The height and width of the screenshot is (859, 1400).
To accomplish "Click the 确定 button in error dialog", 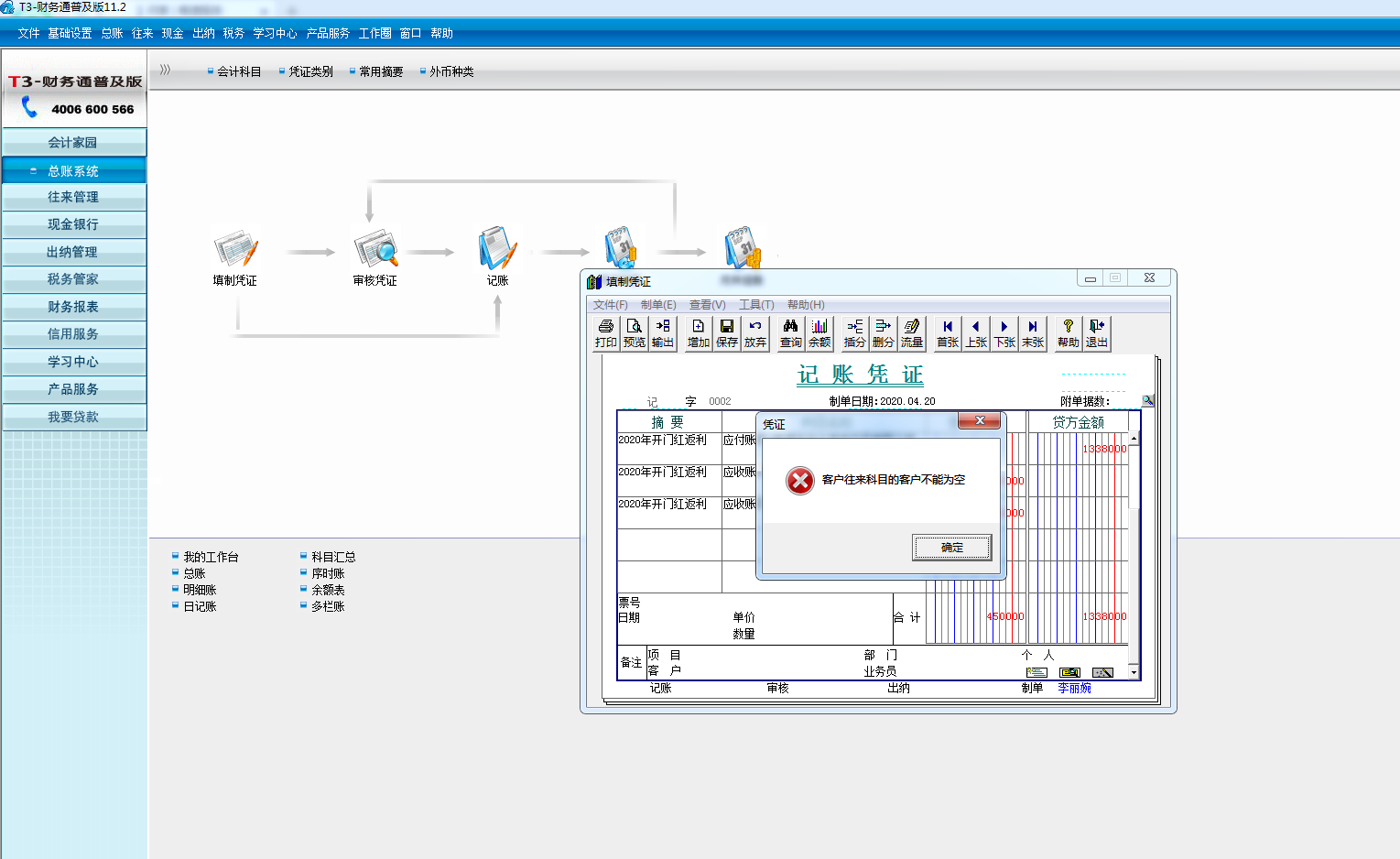I will (951, 547).
